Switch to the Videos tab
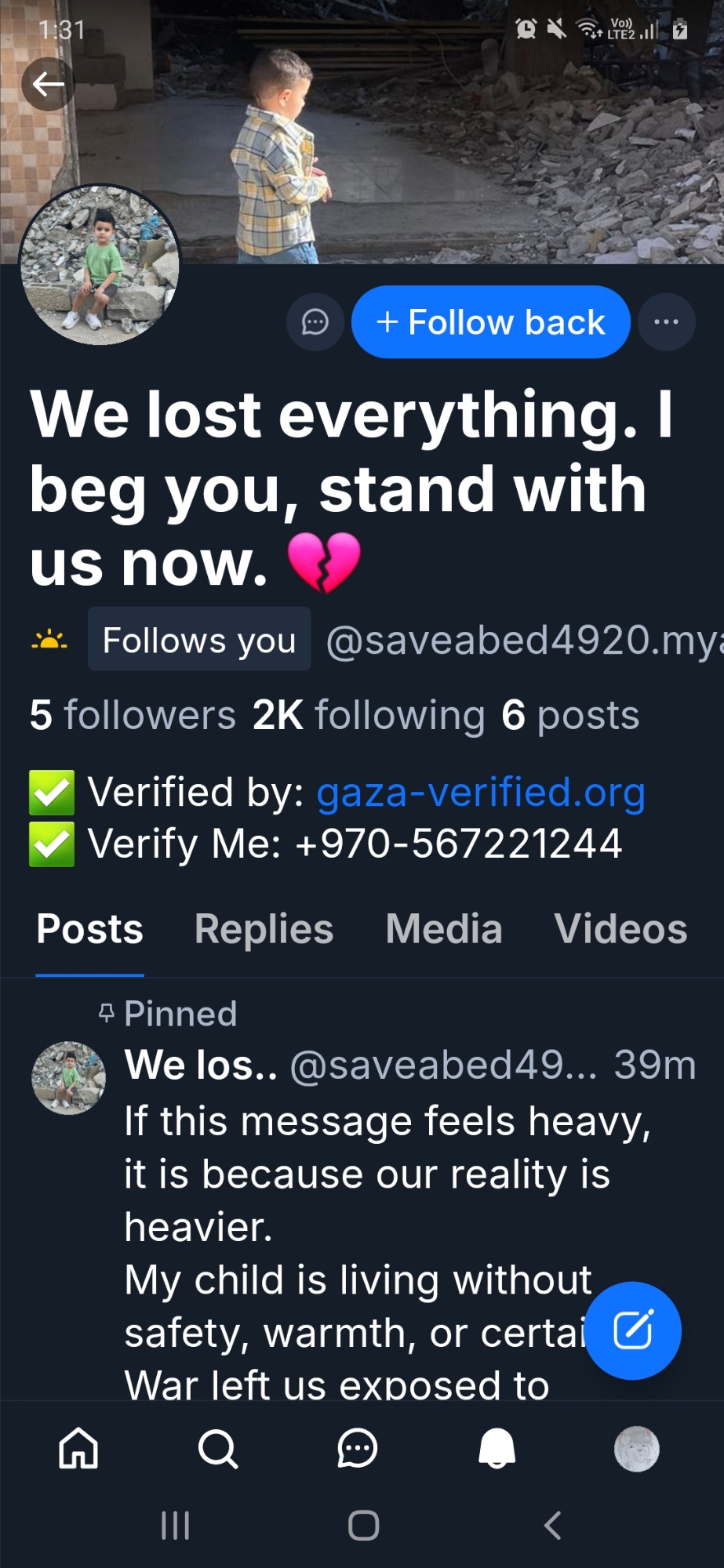Screen dimensions: 724x1568 pos(620,929)
